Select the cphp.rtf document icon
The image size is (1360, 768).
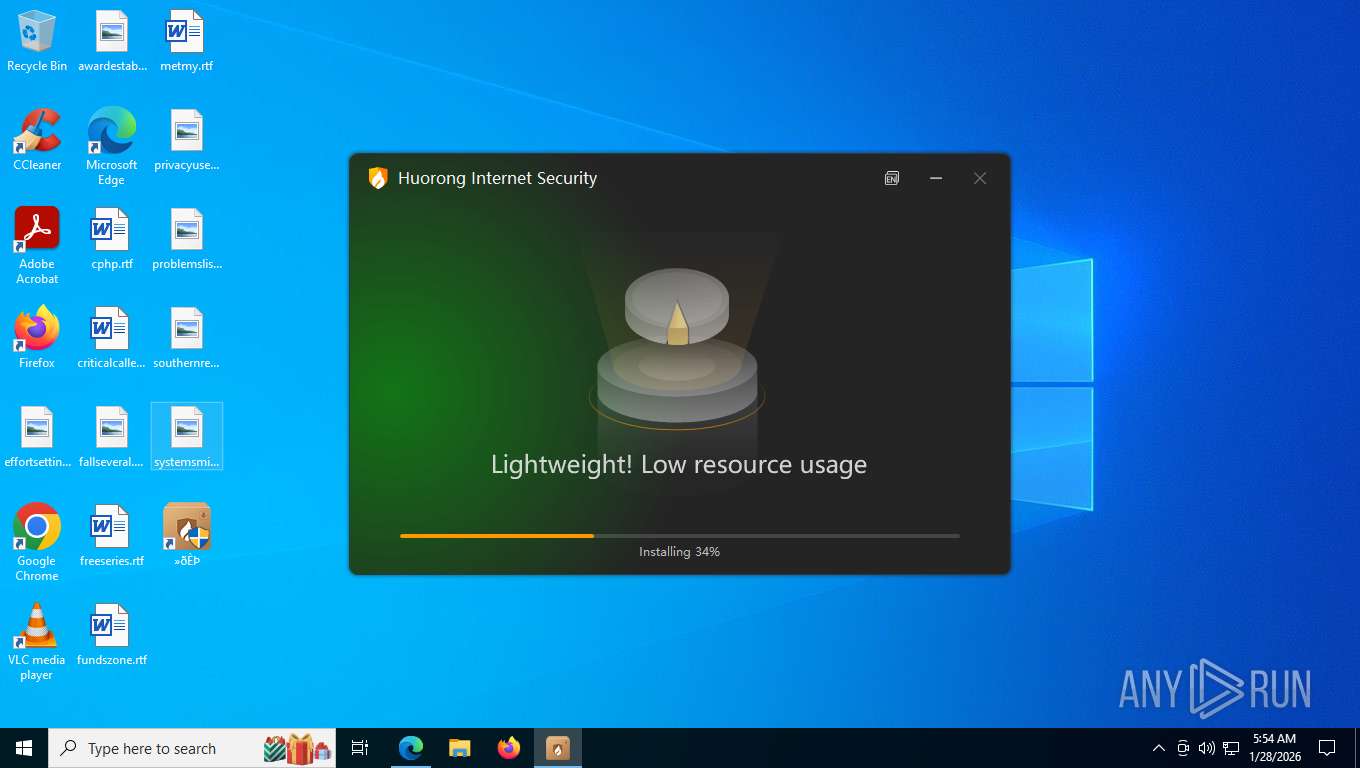[x=112, y=239]
